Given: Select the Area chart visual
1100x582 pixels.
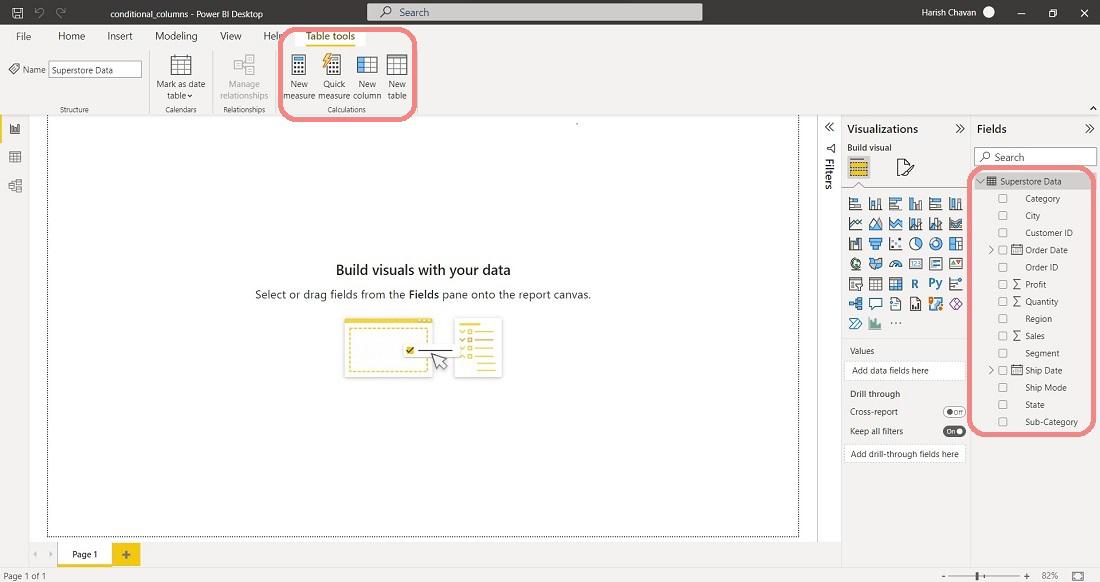Looking at the screenshot, I should click(x=876, y=224).
